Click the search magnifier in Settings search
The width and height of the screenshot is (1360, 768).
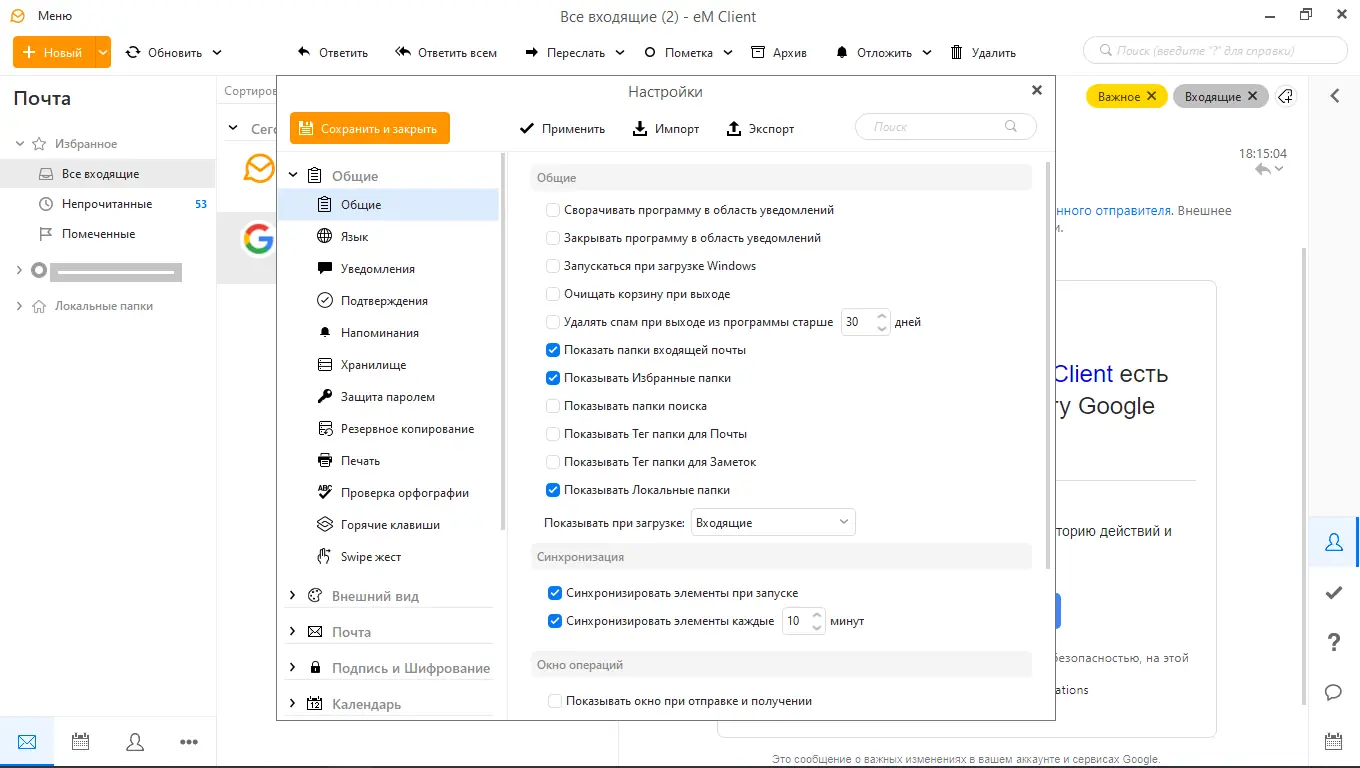1011,127
